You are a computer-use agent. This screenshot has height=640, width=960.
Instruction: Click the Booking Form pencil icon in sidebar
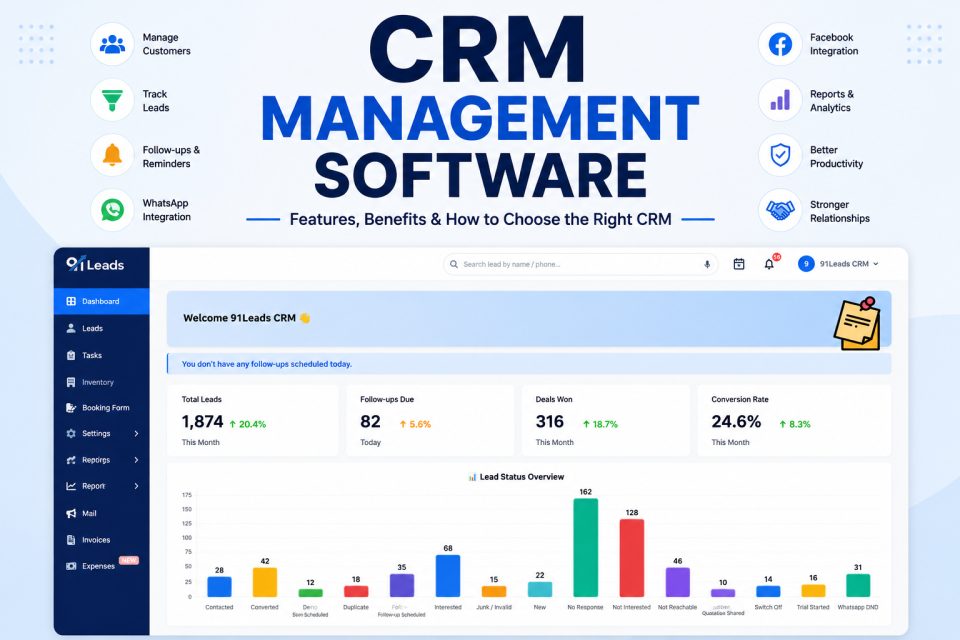71,407
